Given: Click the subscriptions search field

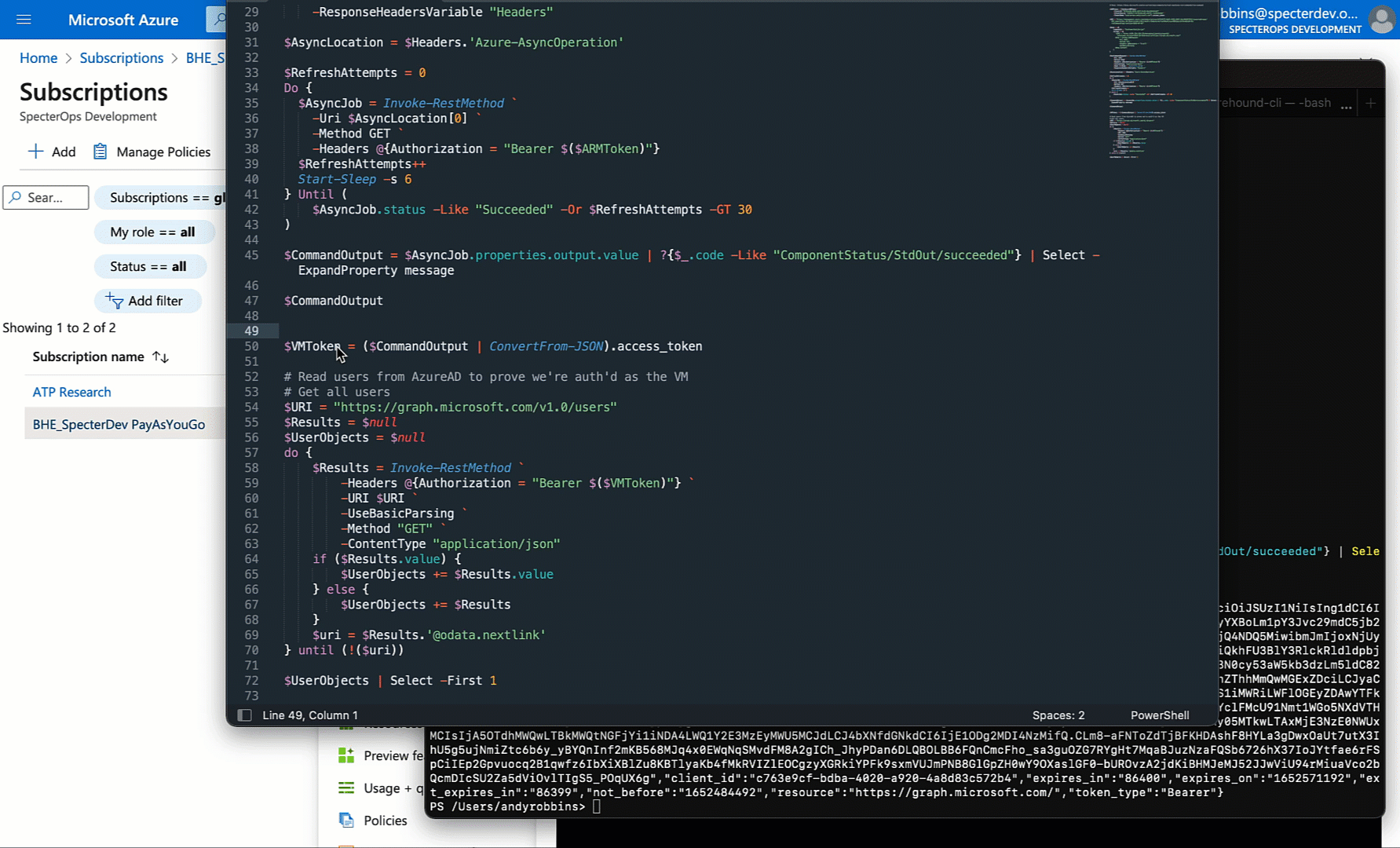Looking at the screenshot, I should tap(46, 198).
